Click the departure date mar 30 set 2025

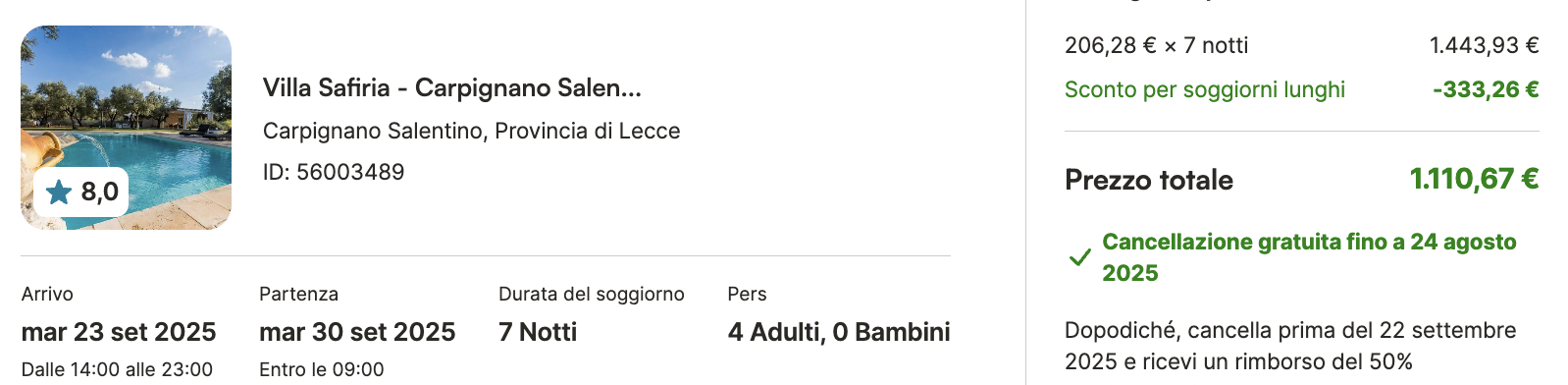[357, 332]
